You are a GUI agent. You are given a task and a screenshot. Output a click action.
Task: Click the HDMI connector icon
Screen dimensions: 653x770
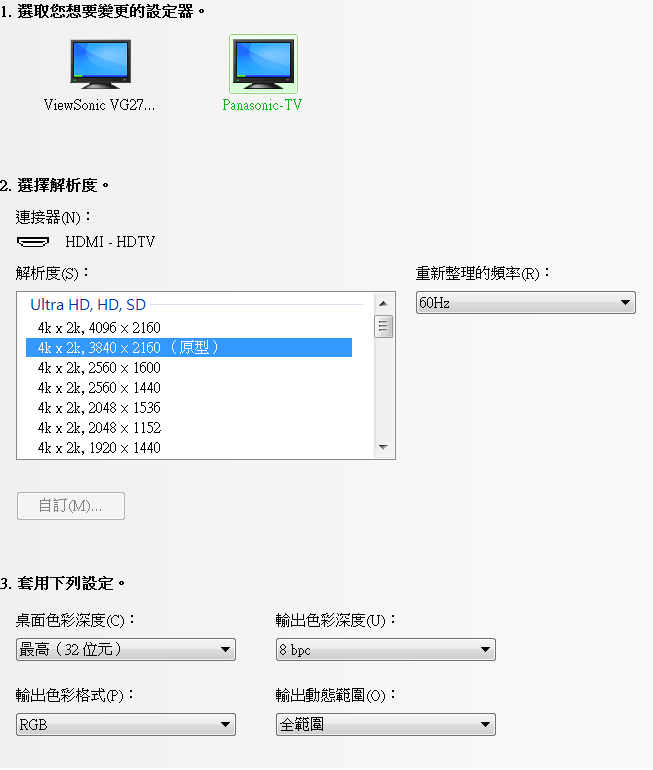click(x=33, y=242)
